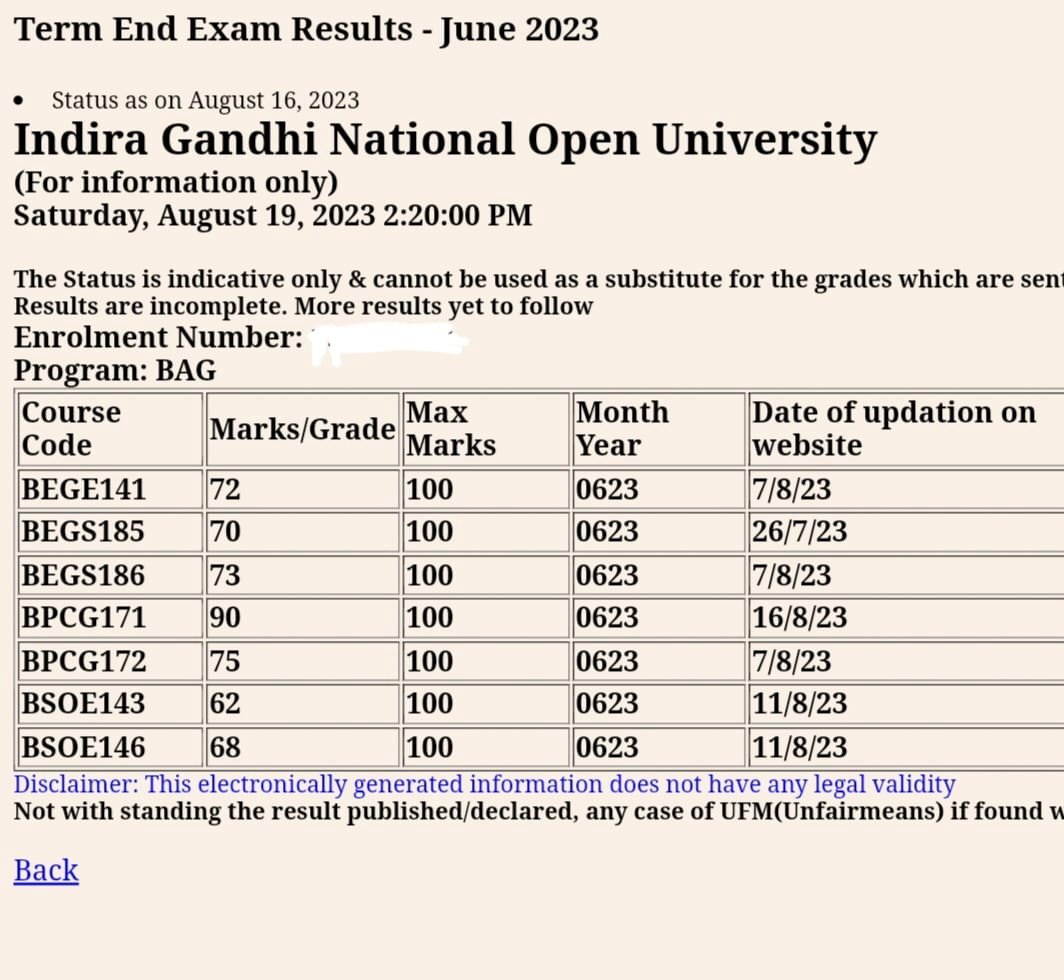
Task: Select course code BPCG171
Action: point(83,618)
